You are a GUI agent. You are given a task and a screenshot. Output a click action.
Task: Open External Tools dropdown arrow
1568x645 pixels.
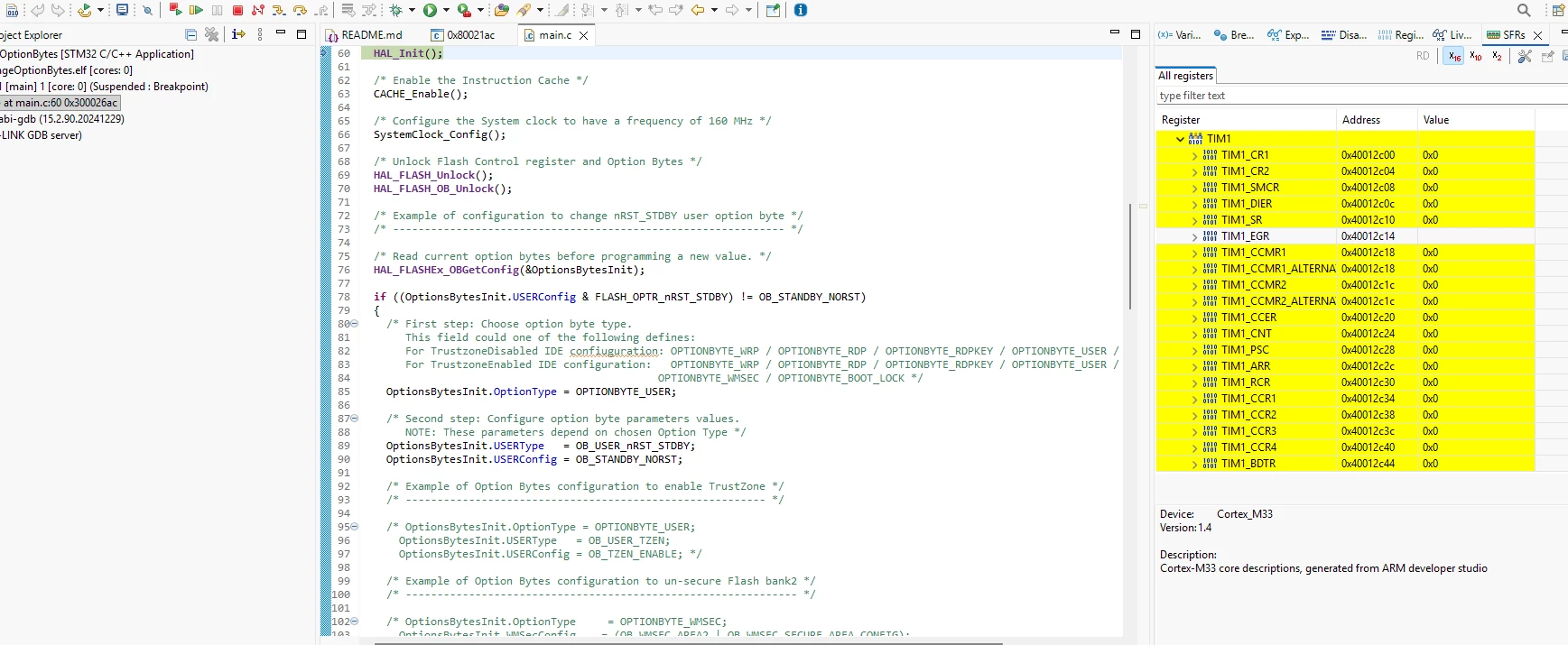coord(480,10)
